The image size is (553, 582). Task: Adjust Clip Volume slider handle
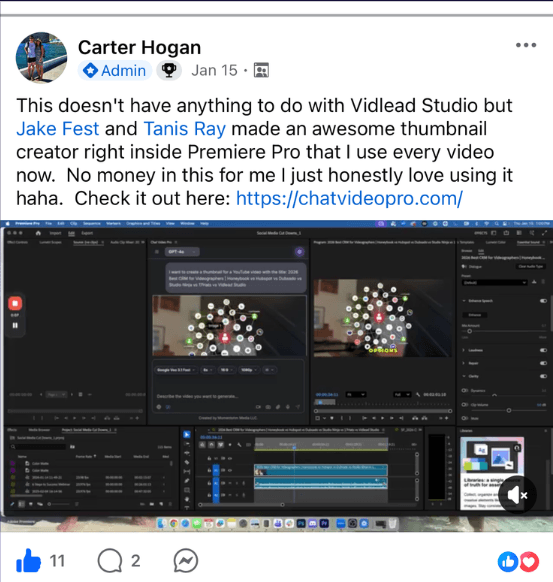509,410
